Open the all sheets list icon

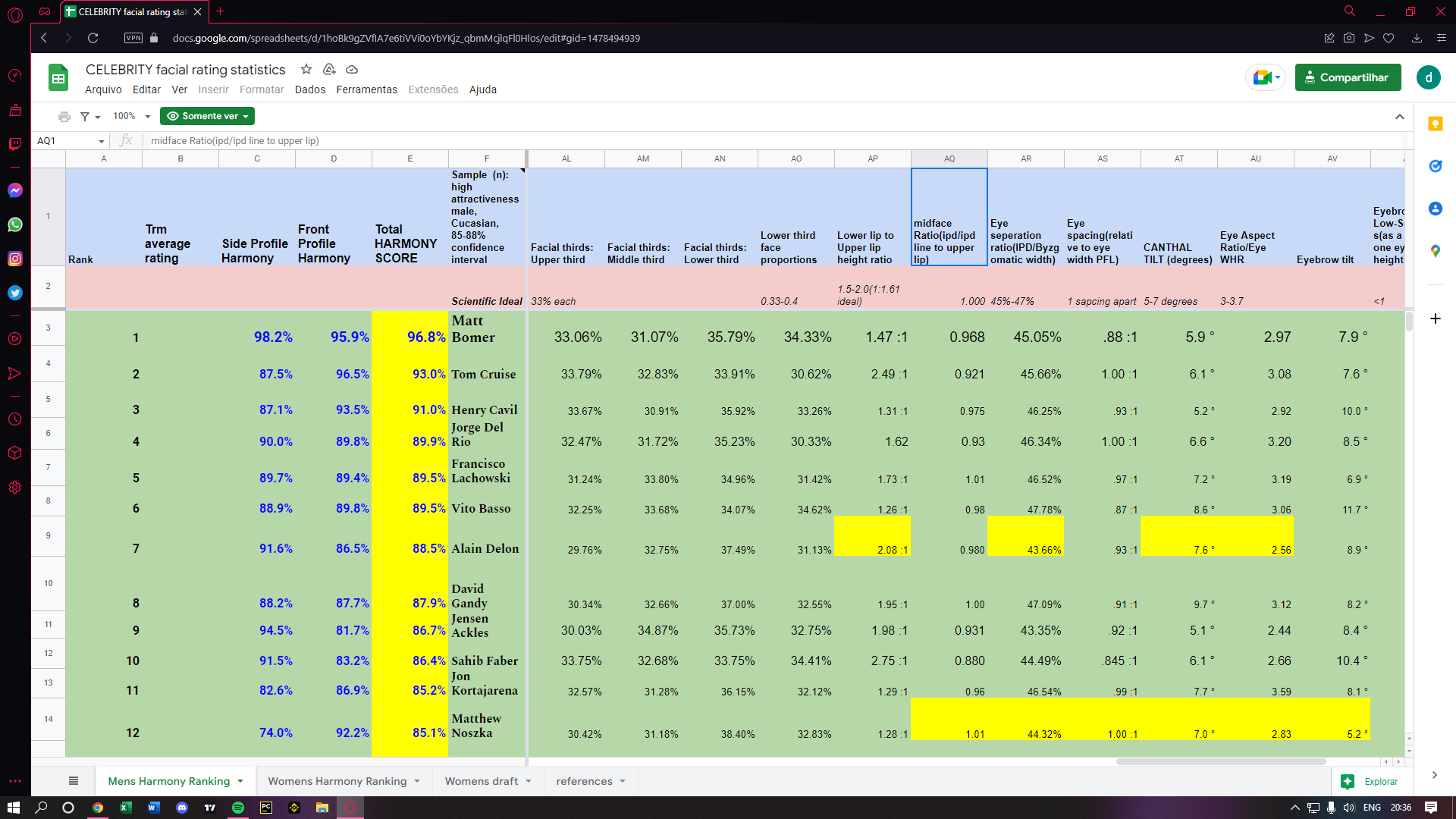click(74, 781)
